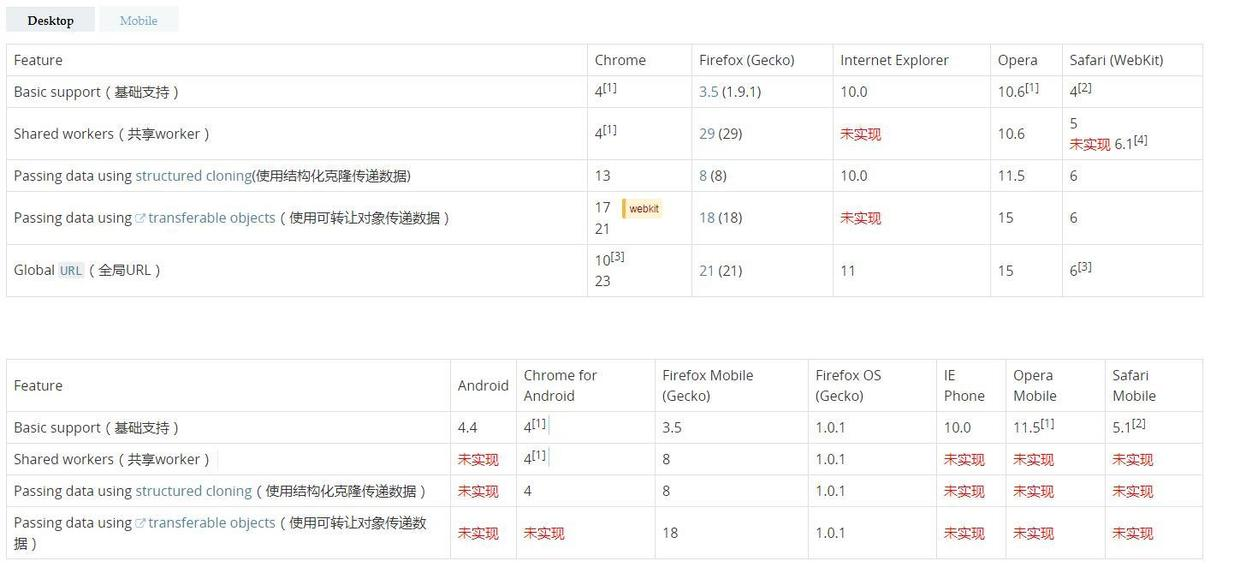Click footnote [4] beside Safari 6.1

coord(1140,140)
